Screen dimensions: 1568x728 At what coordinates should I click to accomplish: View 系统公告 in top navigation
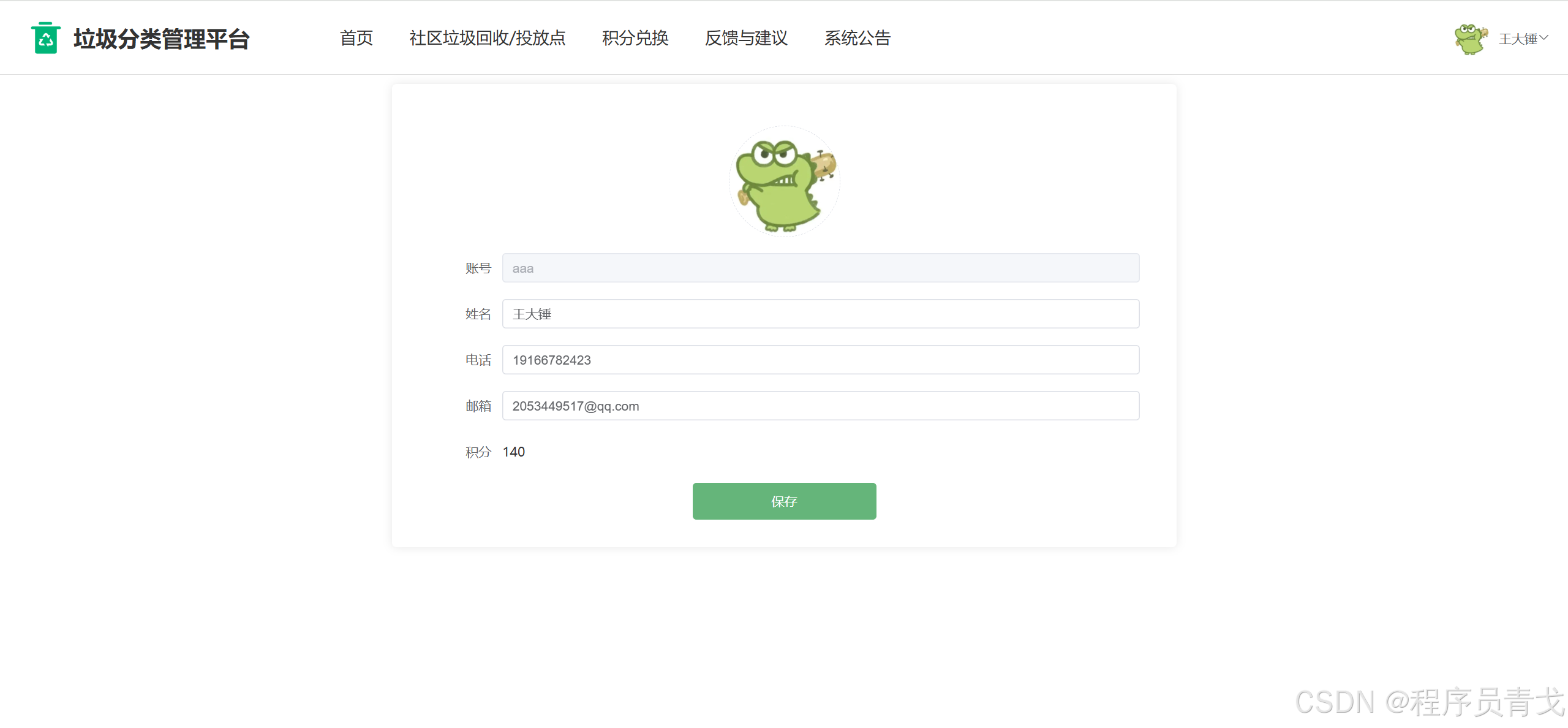point(857,38)
